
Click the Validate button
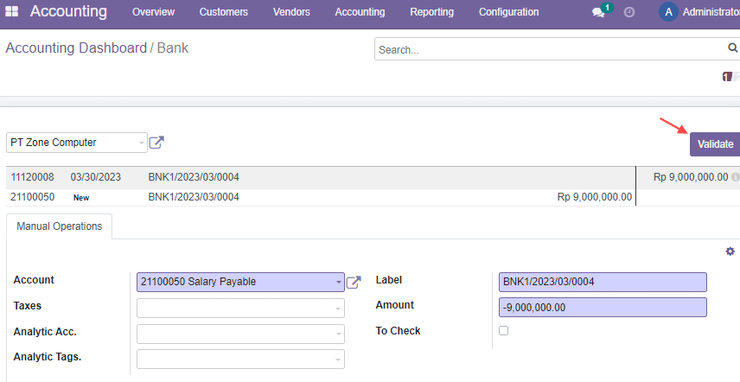(715, 144)
